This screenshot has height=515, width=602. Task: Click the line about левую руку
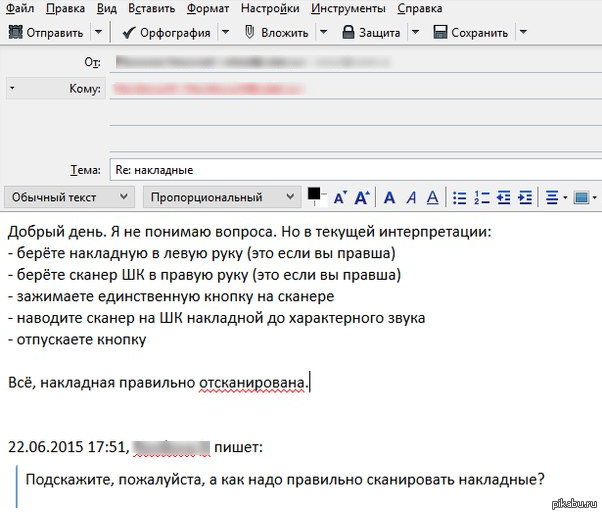coord(202,253)
